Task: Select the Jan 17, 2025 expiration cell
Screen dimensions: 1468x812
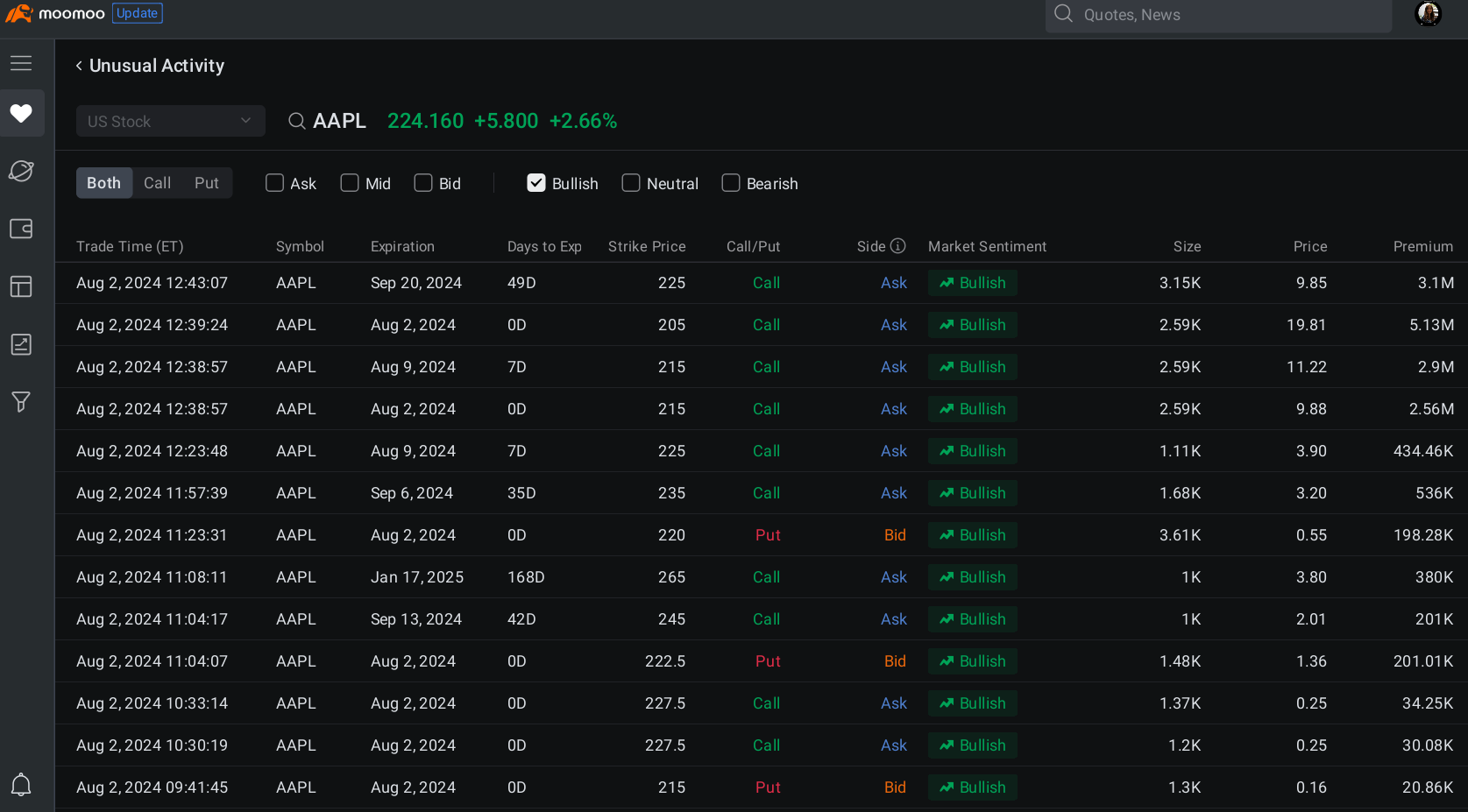Action: click(417, 577)
